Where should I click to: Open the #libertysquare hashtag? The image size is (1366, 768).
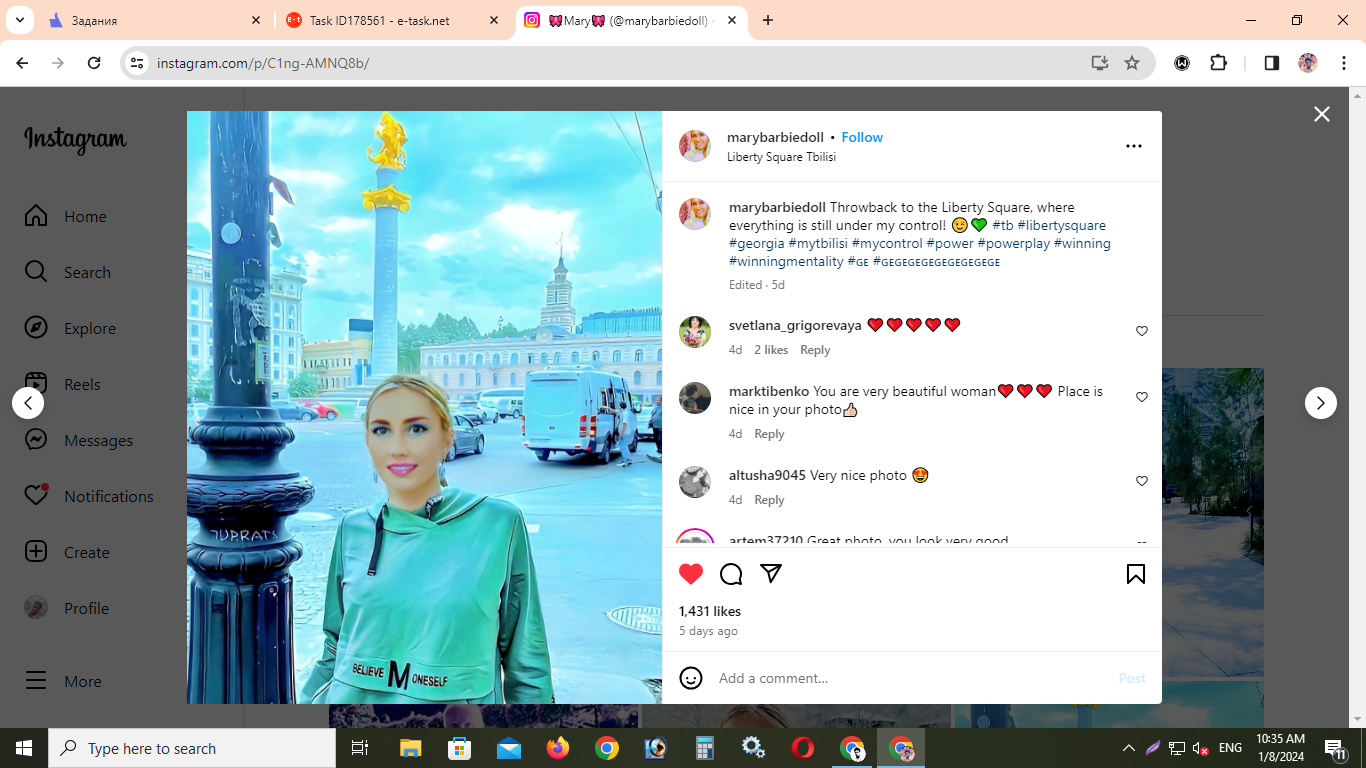pos(1061,225)
